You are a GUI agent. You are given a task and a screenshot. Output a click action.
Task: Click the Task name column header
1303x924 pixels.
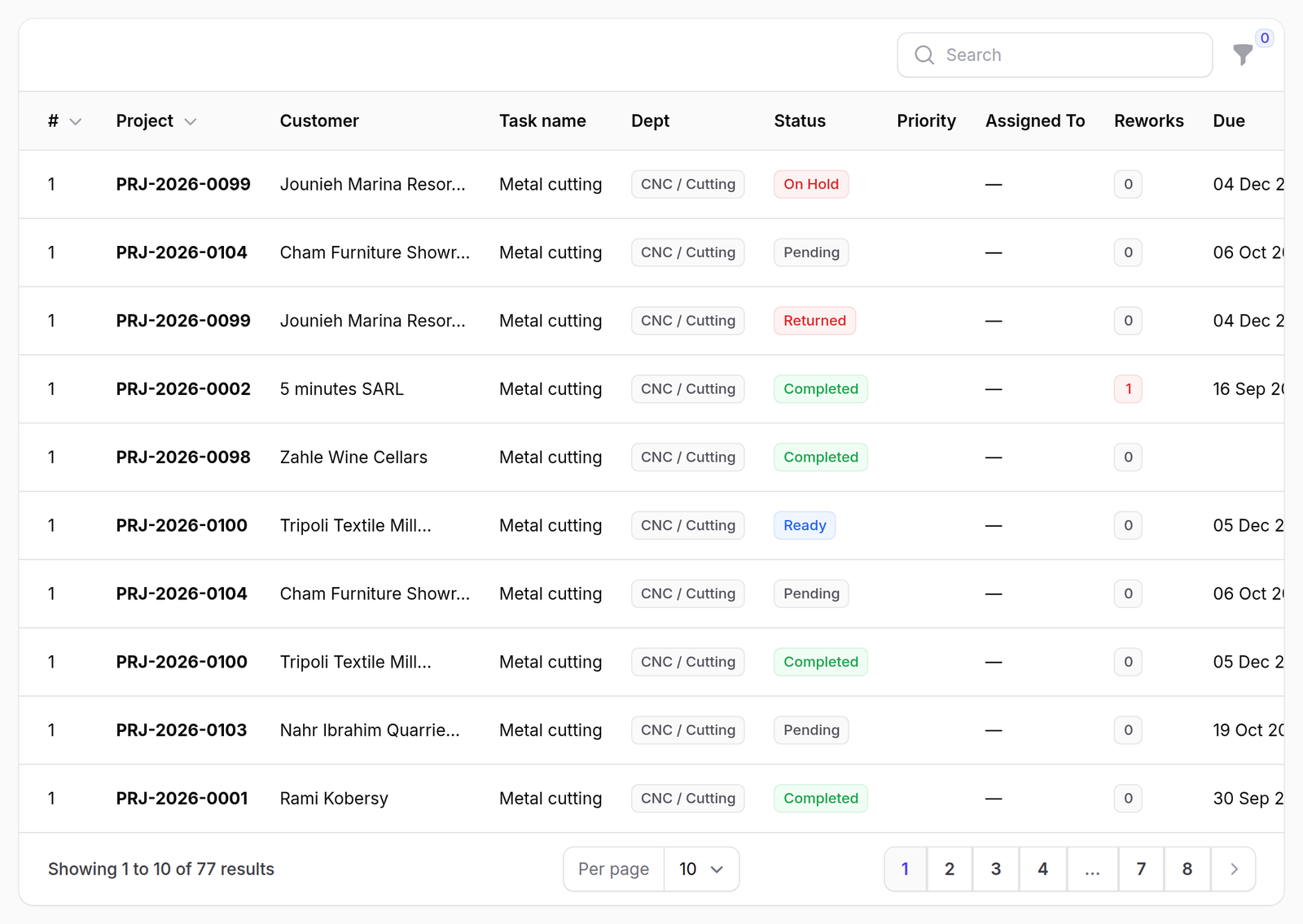tap(542, 120)
